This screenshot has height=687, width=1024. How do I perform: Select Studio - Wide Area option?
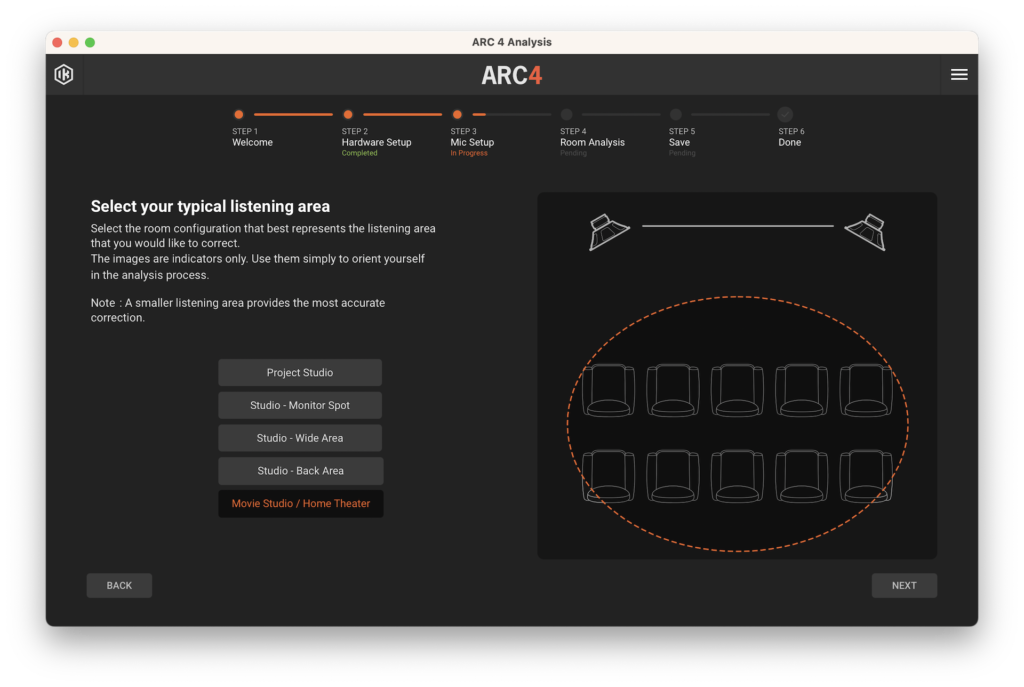click(x=300, y=438)
